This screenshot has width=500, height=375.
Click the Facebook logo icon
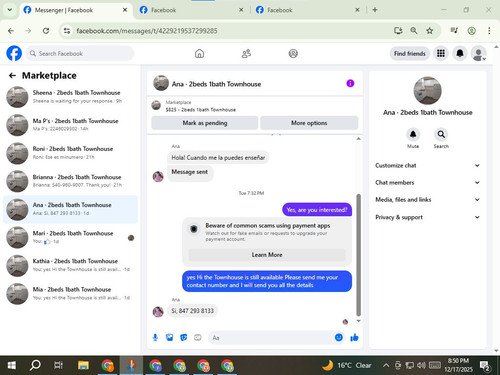14,53
